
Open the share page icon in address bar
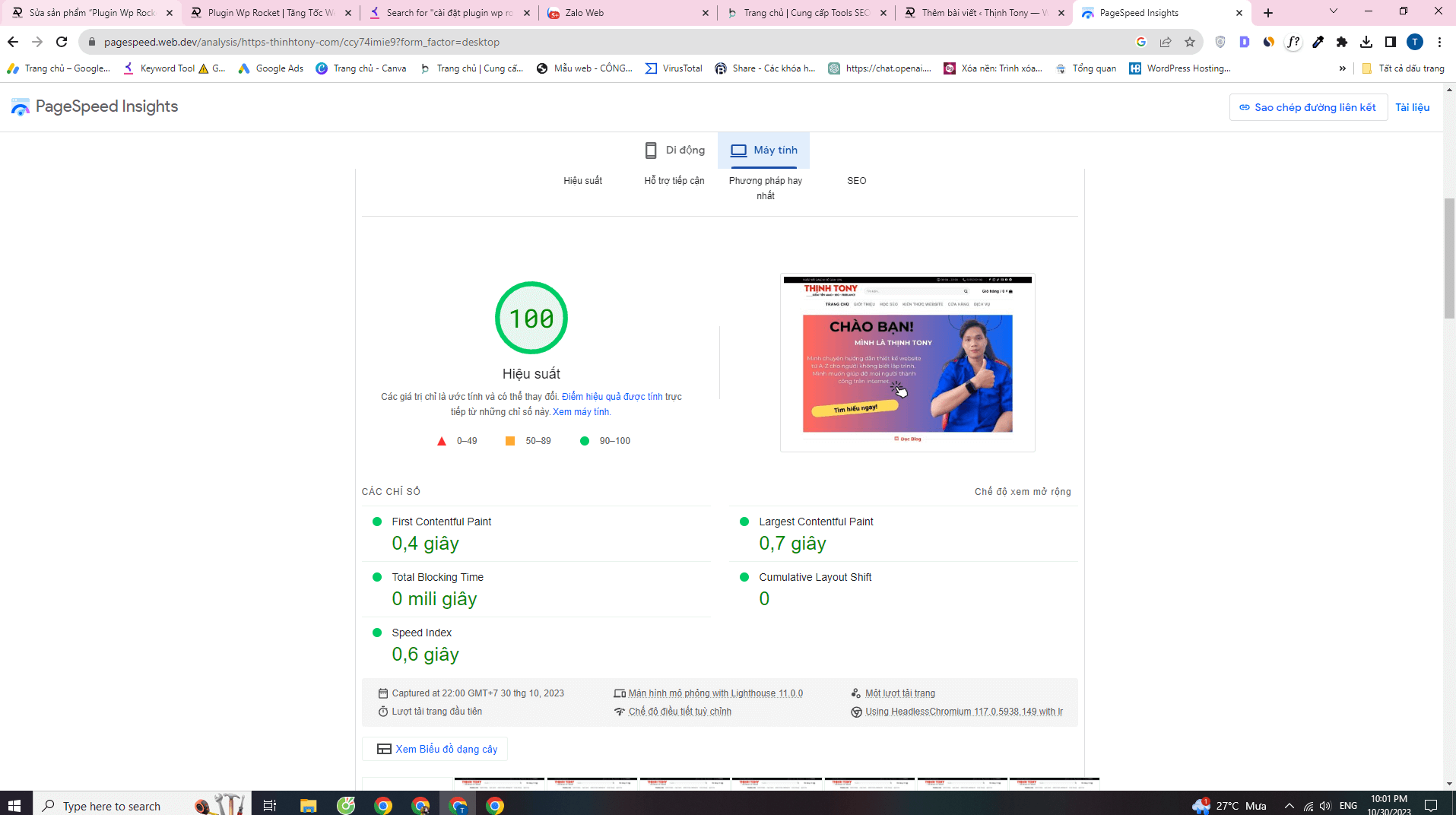(1166, 42)
